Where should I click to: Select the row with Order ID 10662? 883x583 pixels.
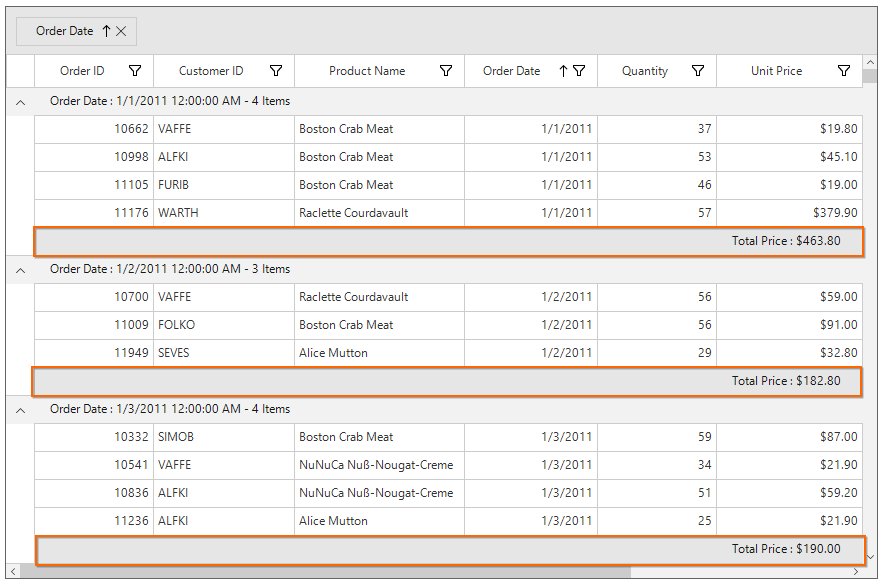point(300,129)
